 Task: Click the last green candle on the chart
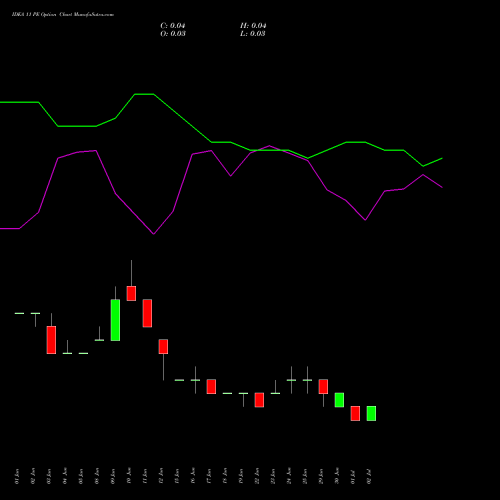point(371,413)
